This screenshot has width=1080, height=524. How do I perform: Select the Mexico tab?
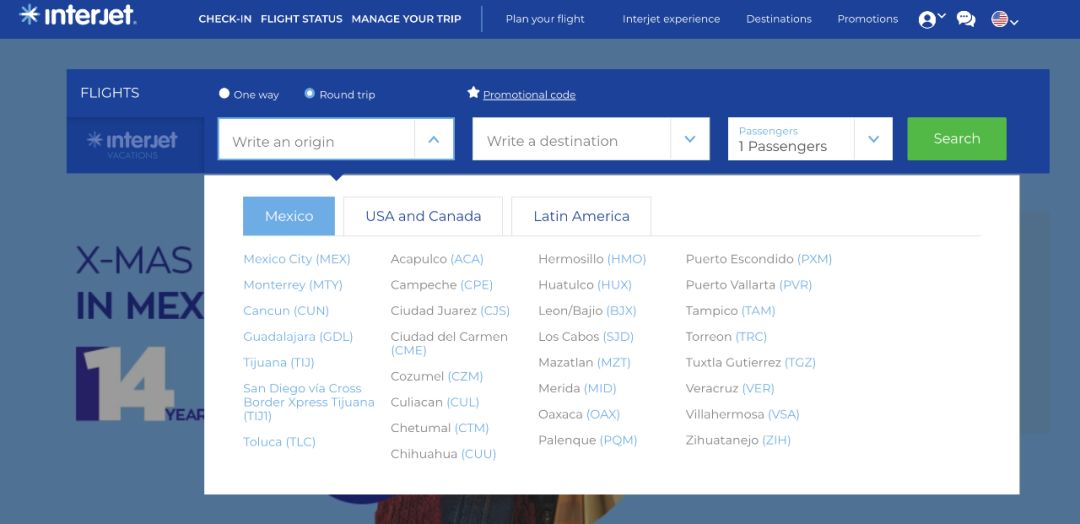(289, 216)
